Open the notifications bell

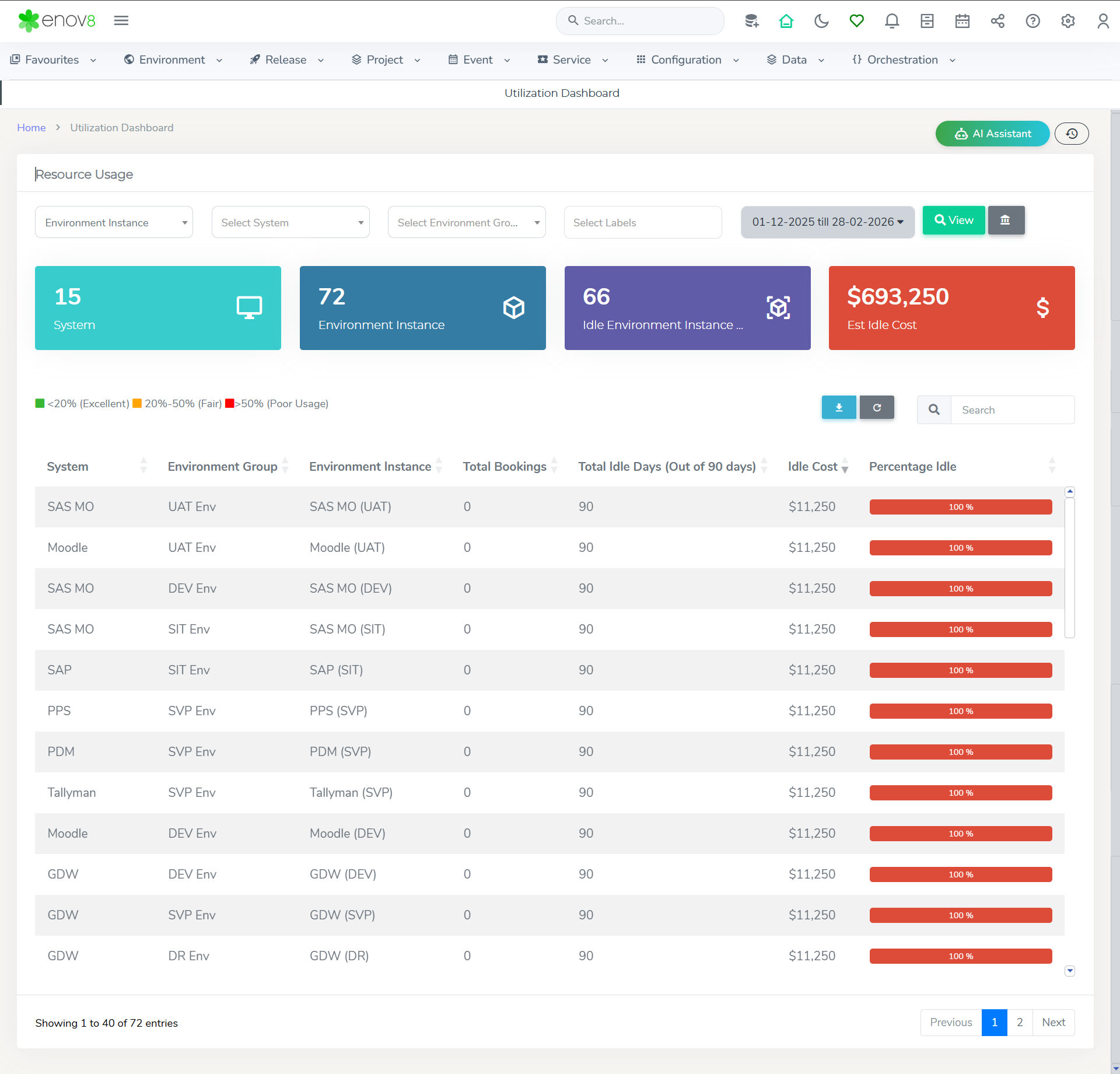[x=891, y=22]
